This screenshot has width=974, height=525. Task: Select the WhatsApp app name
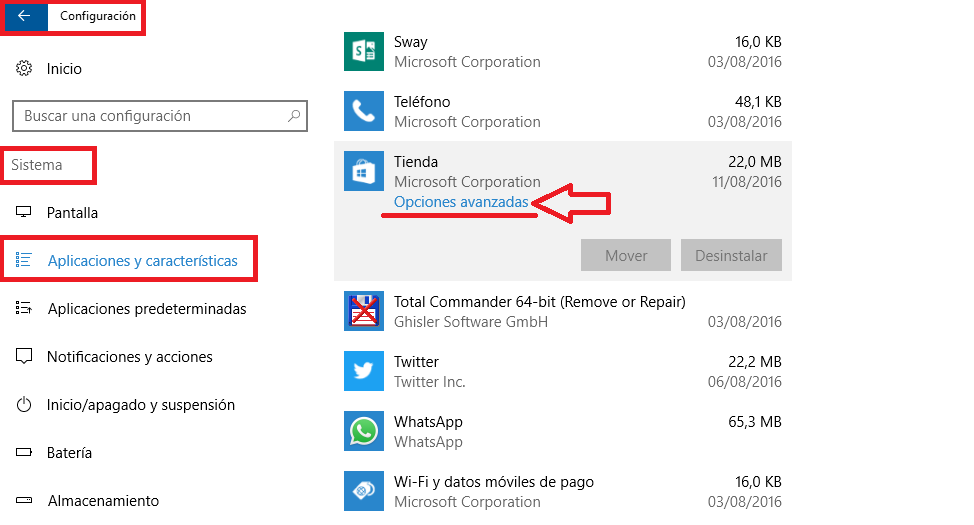(x=428, y=422)
